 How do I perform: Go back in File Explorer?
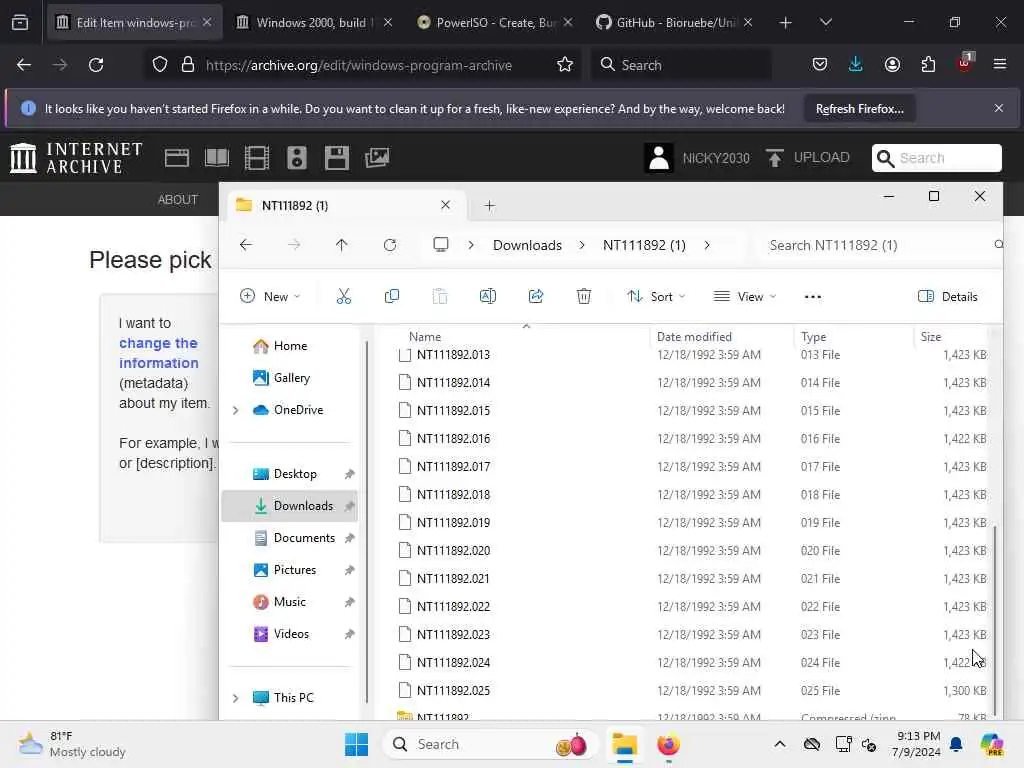coord(246,245)
